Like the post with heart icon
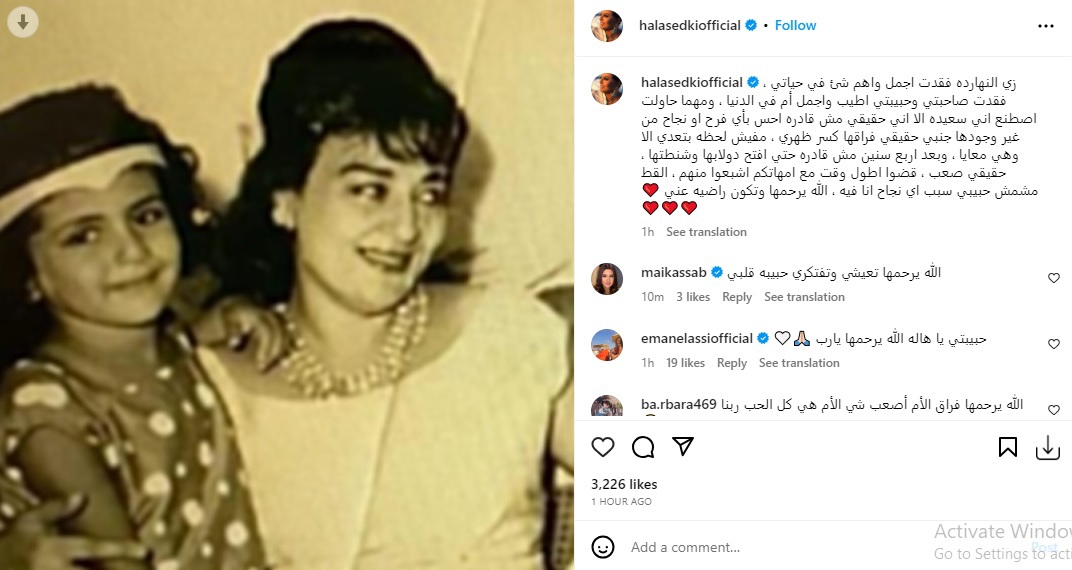The height and width of the screenshot is (570, 1072). coord(602,447)
